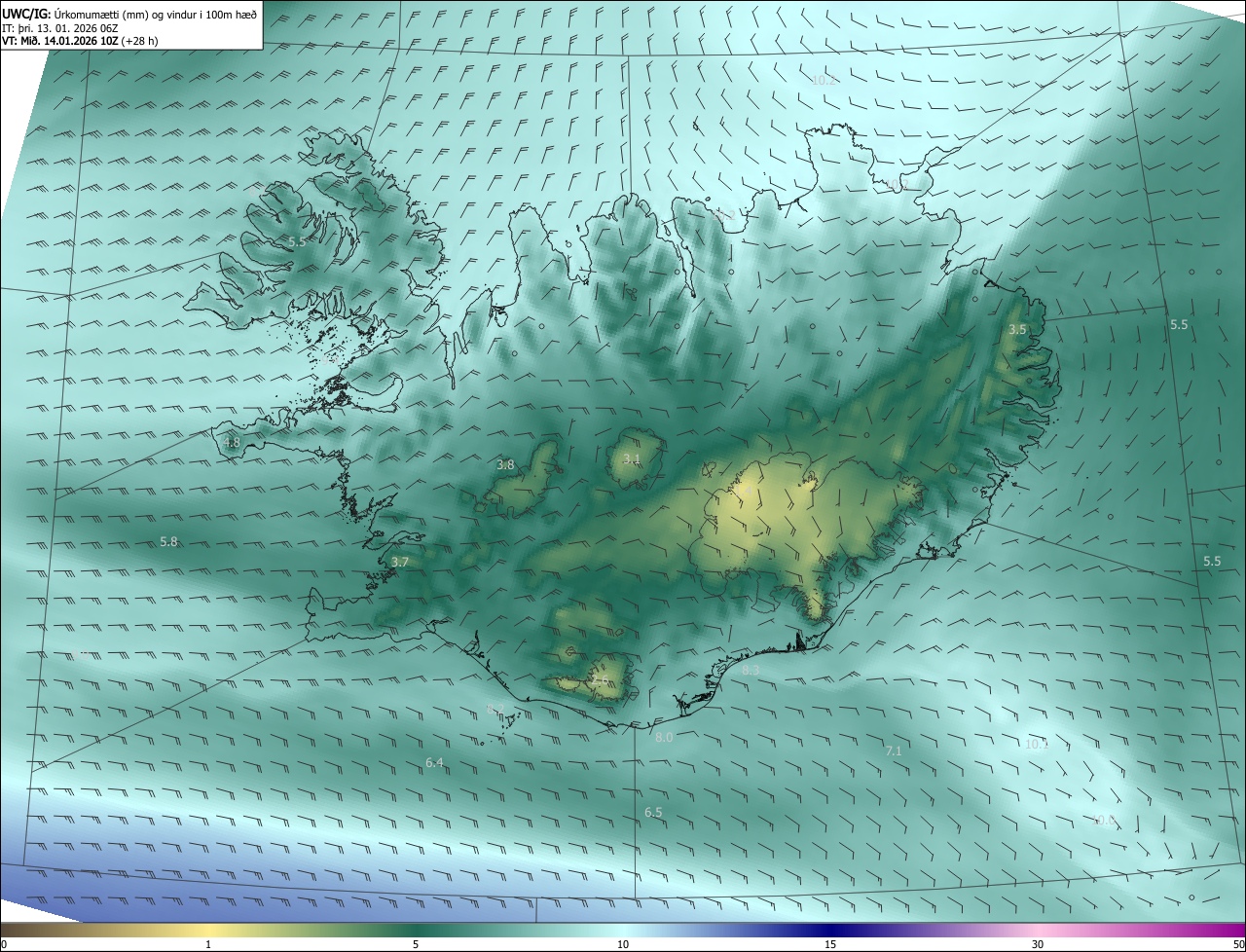Select the 10.1 value label
Screen dimensions: 1246x952
pos(1037,745)
